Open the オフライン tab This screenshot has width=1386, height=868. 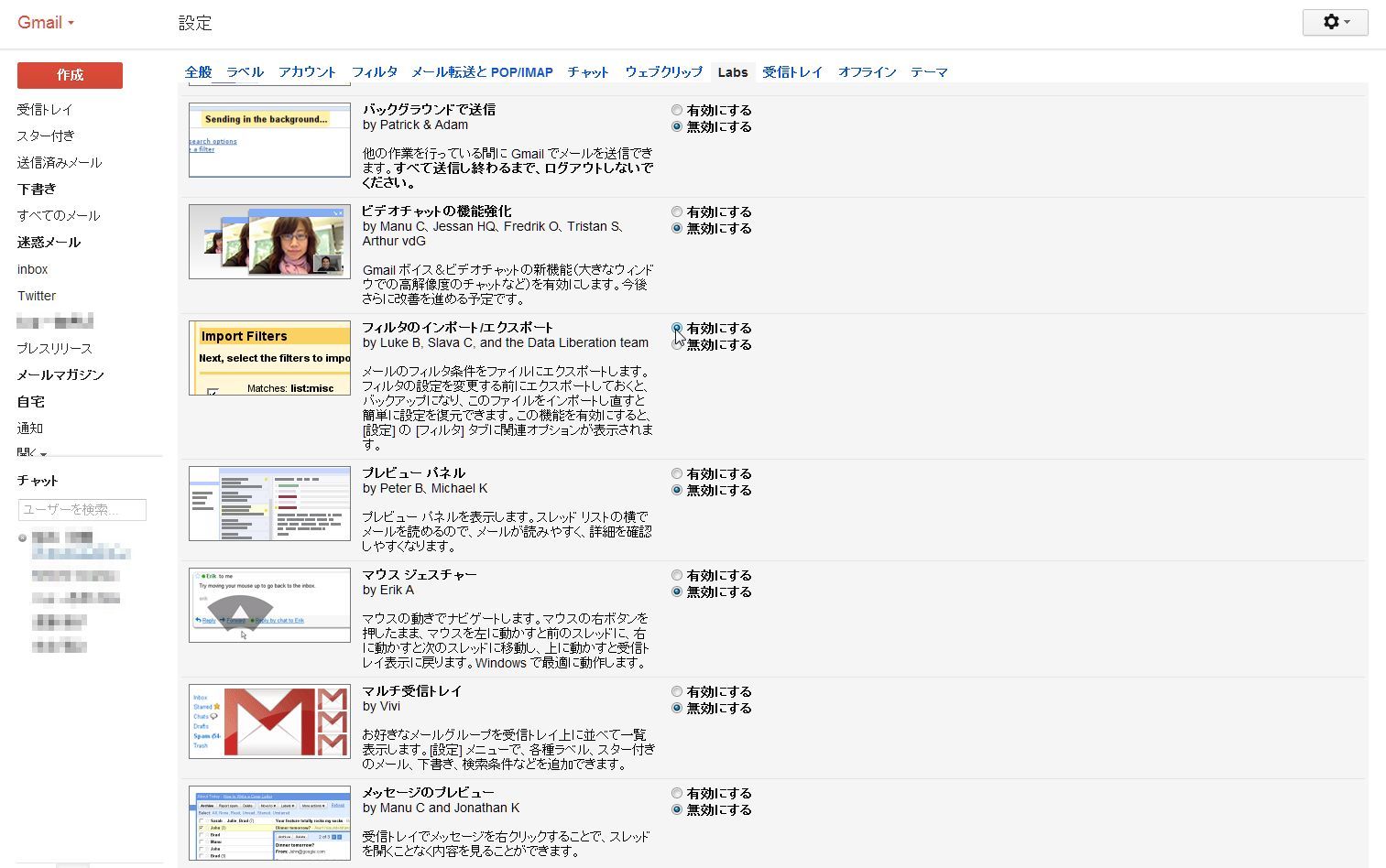tap(867, 71)
